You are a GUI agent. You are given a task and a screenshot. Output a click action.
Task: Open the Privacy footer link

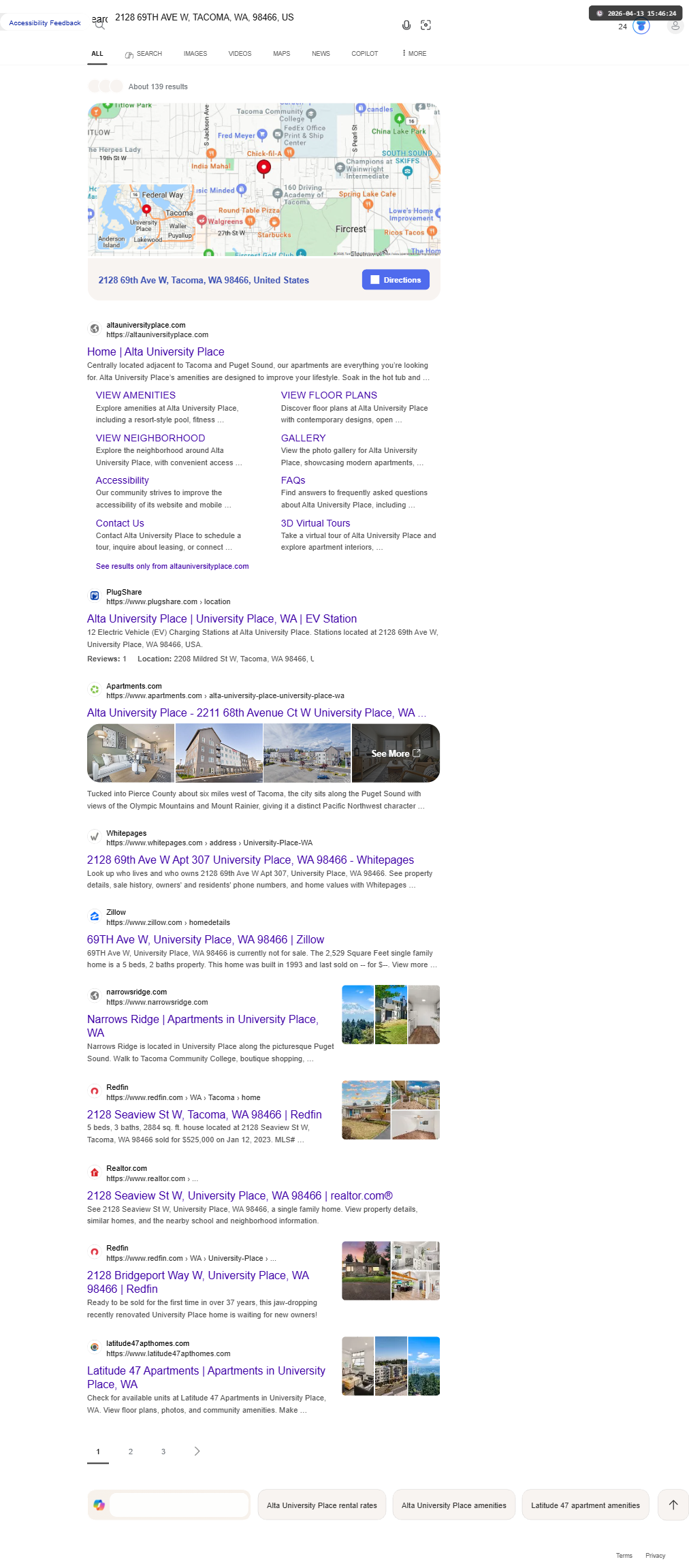tap(656, 1556)
